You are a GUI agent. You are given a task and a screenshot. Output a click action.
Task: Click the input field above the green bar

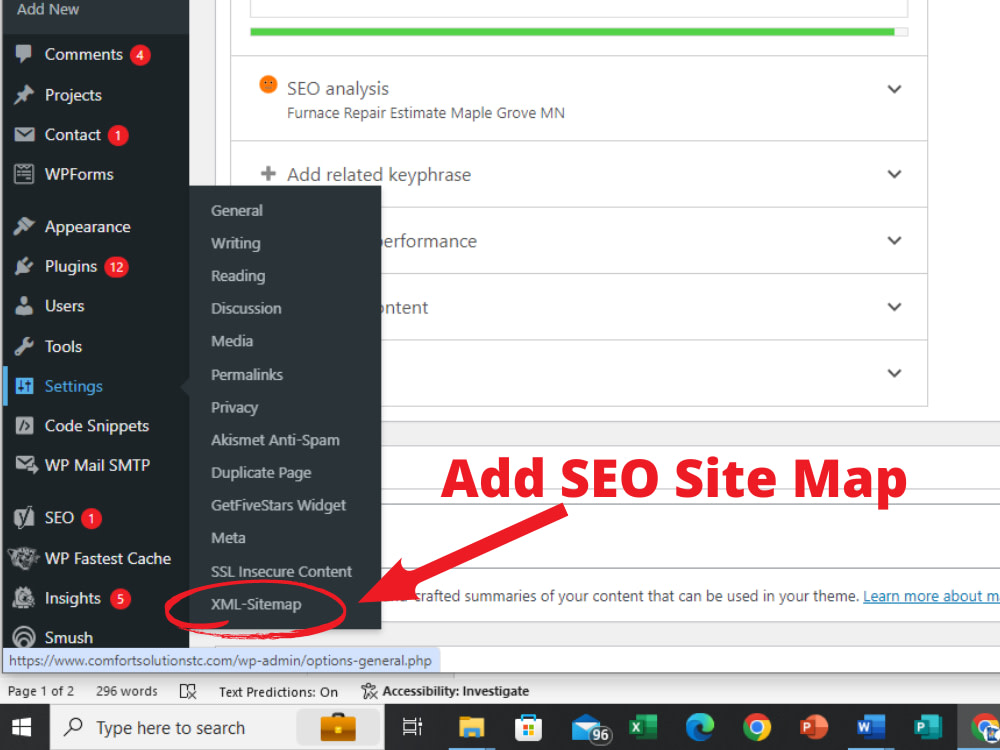pos(578,8)
